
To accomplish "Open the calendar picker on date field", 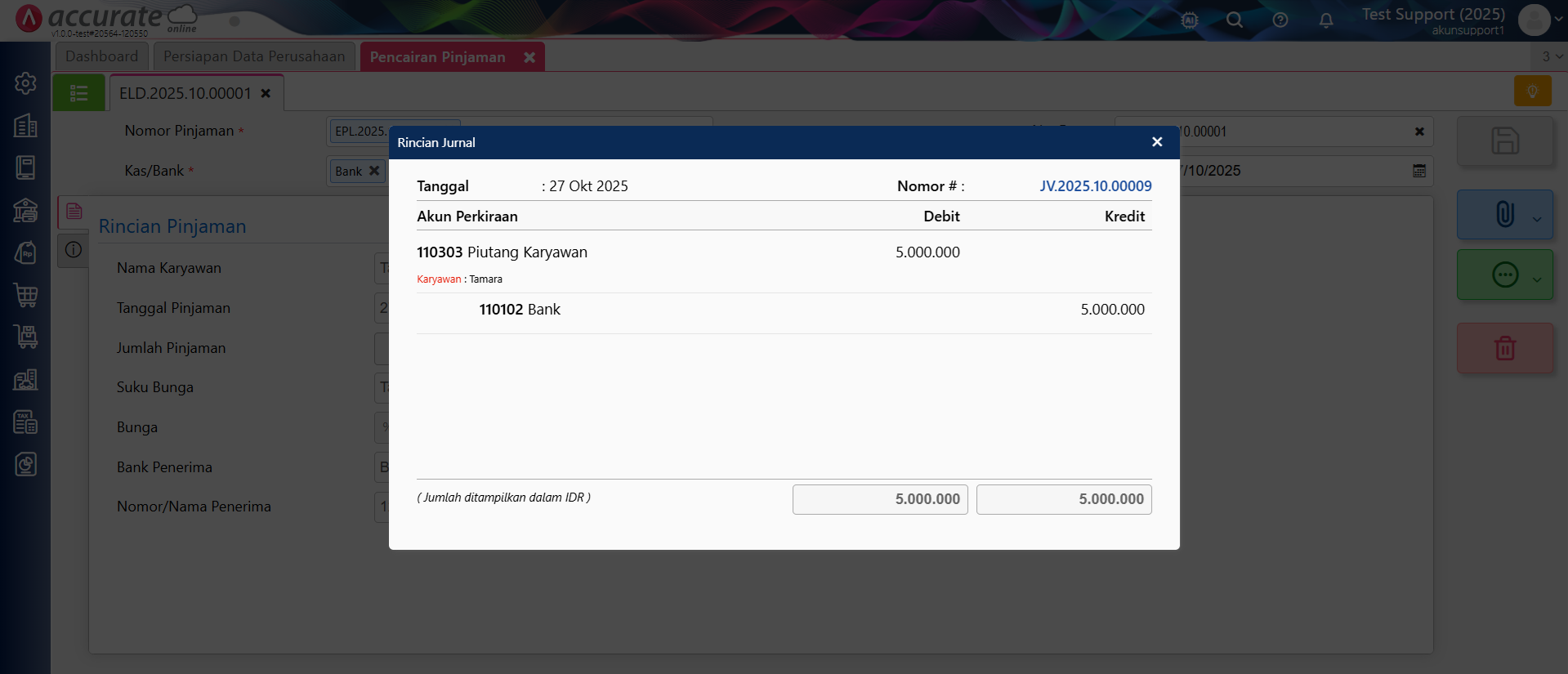I will [x=1418, y=171].
